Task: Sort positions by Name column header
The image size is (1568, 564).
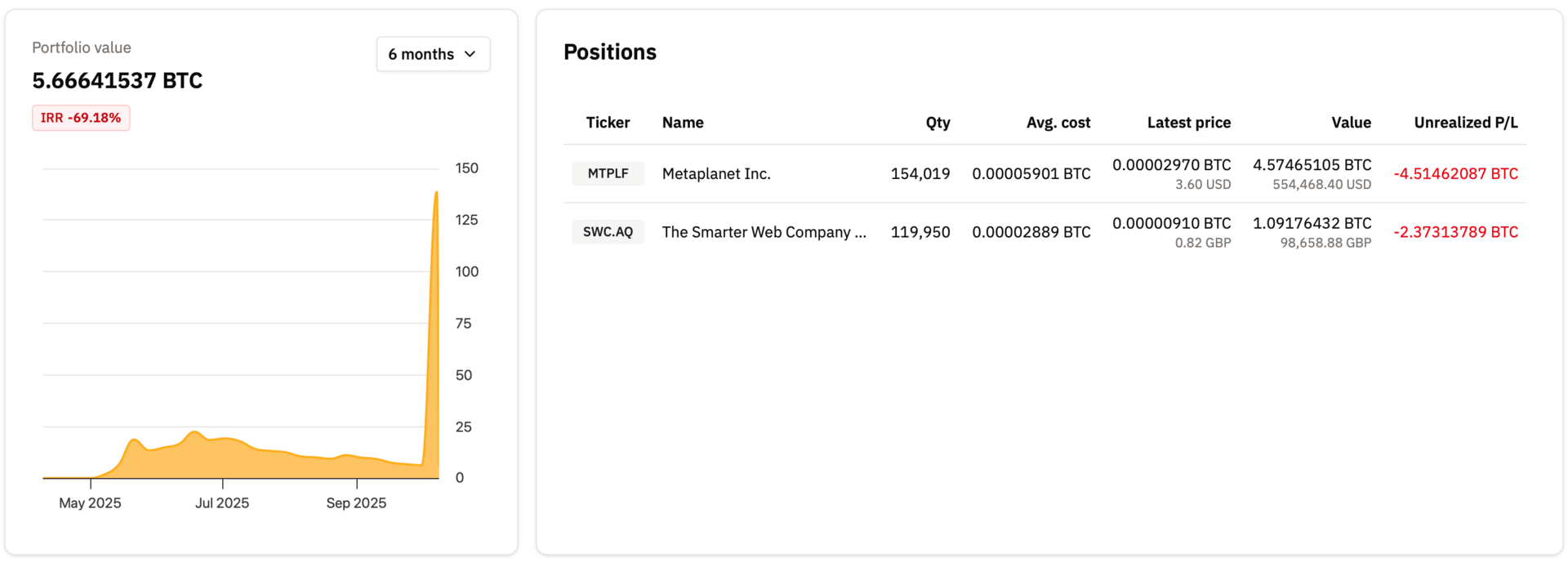Action: pos(683,123)
